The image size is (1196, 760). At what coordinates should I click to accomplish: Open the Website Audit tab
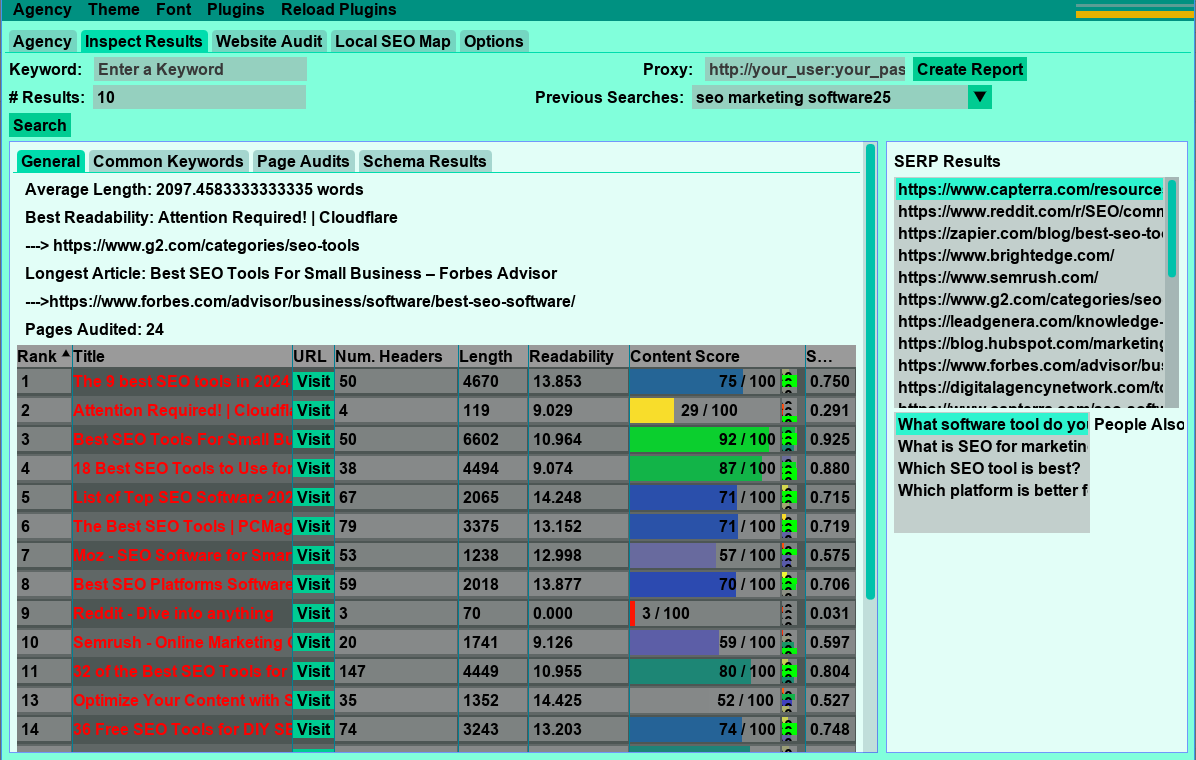[x=269, y=41]
